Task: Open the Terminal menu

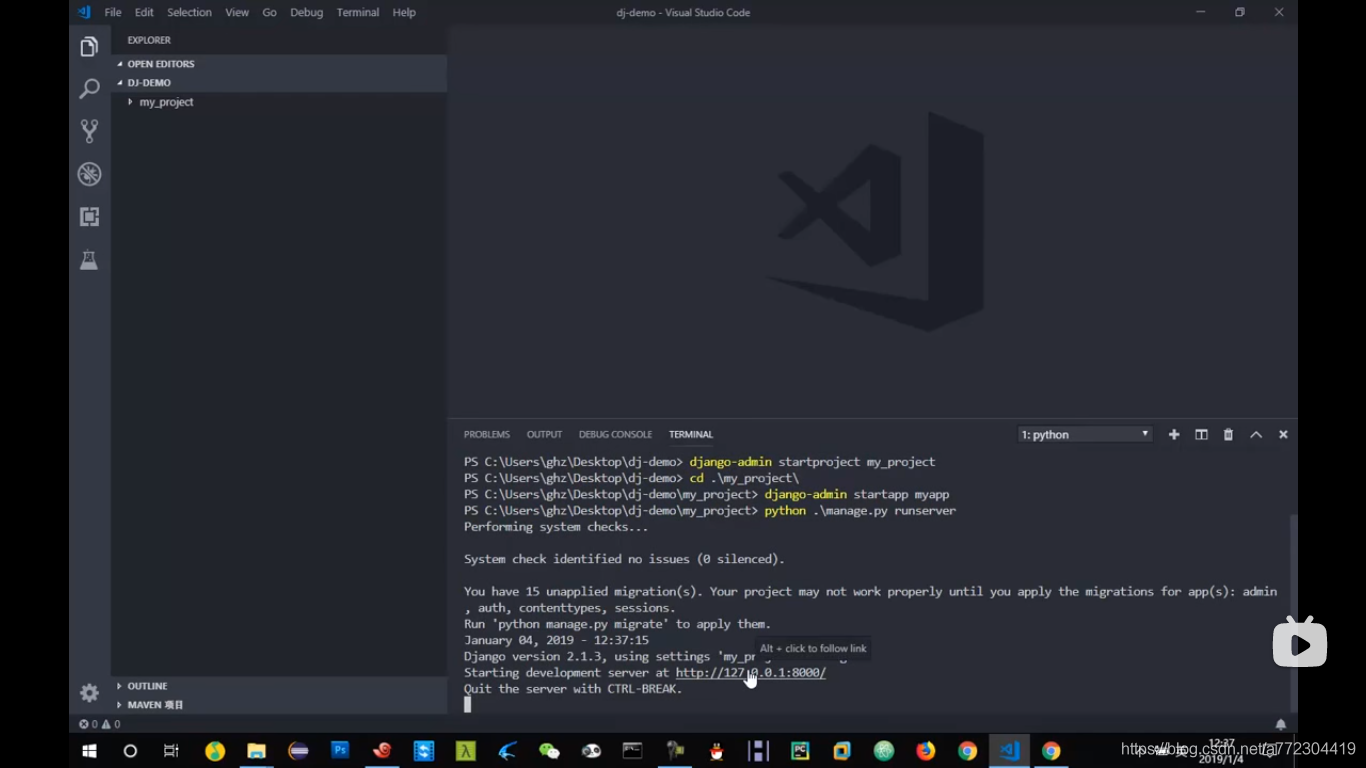Action: point(358,12)
